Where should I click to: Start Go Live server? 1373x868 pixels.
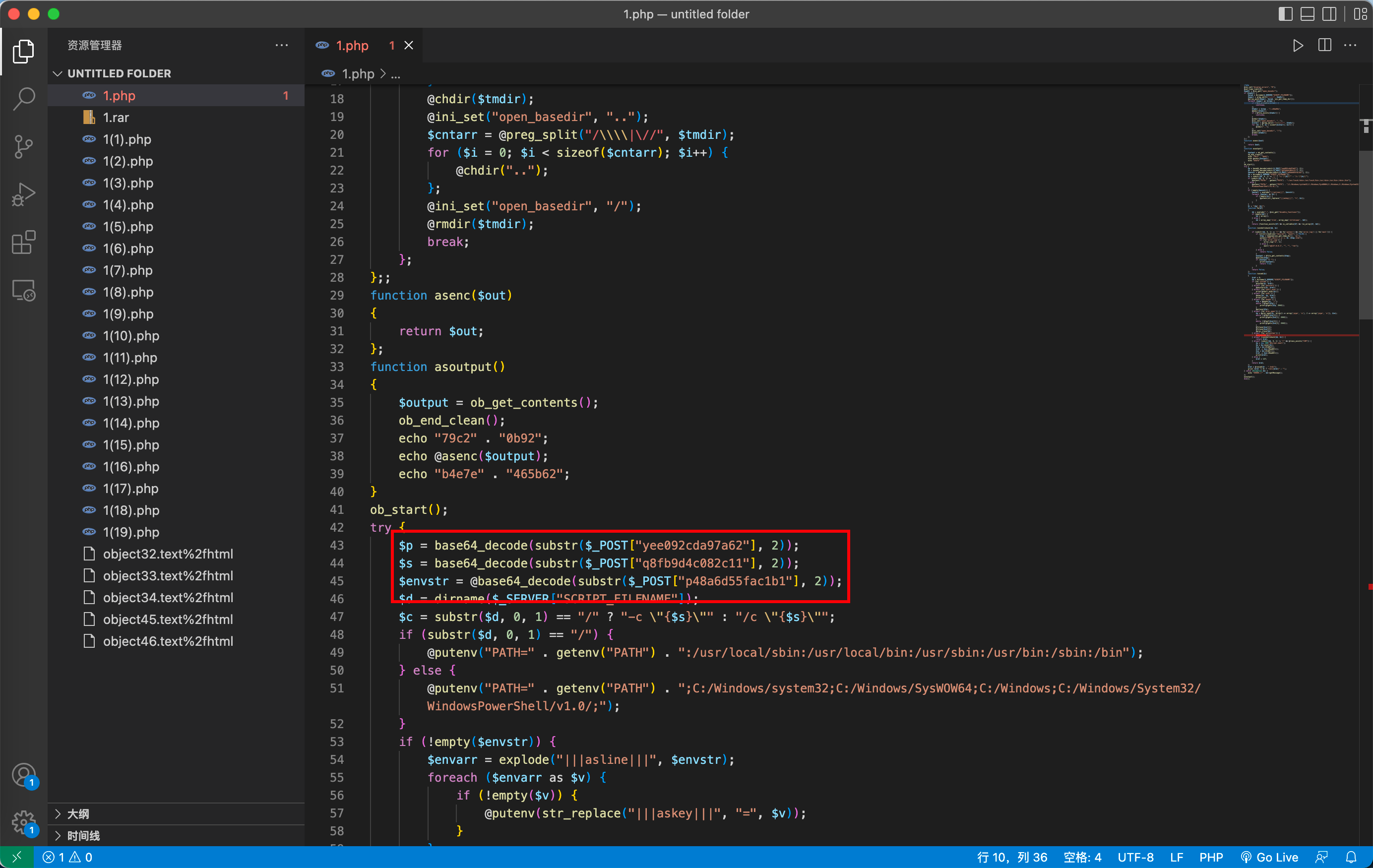coord(1269,857)
